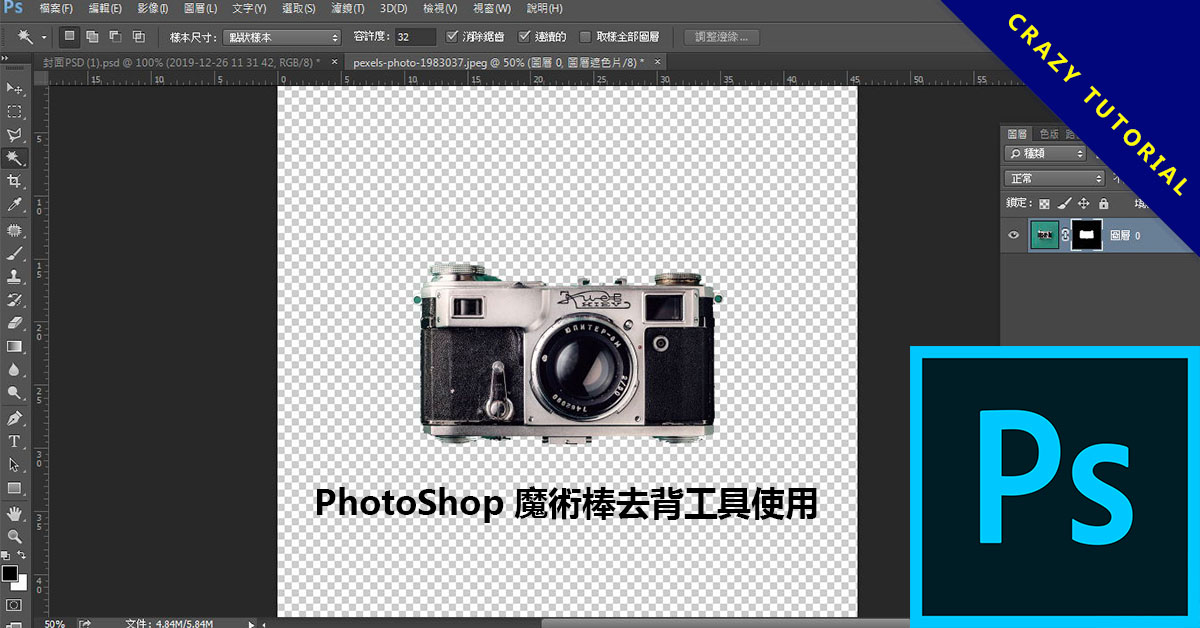This screenshot has height=628, width=1200.
Task: Toggle lock transparent pixels
Action: [x=1044, y=202]
